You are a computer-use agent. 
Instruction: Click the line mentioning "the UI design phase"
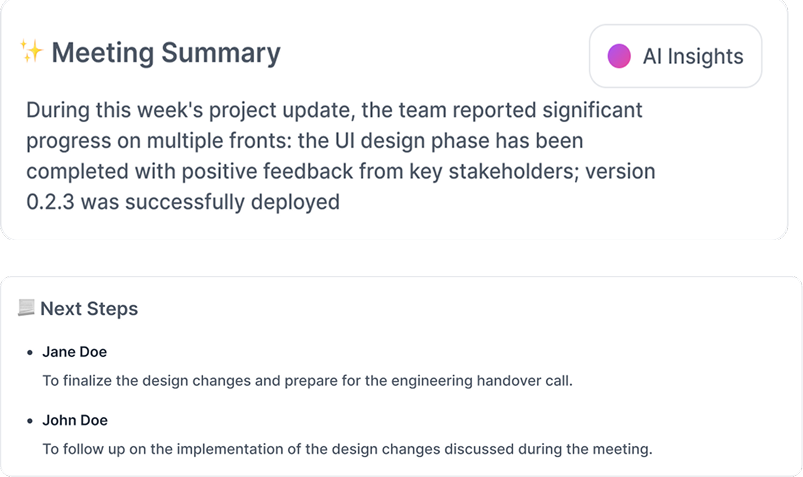tap(304, 140)
